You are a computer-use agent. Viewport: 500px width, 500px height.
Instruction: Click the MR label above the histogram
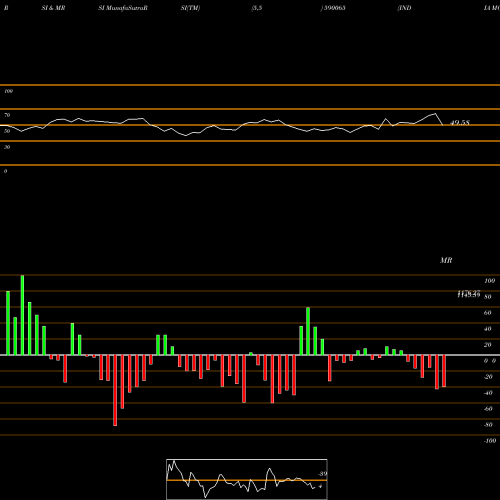[446, 260]
